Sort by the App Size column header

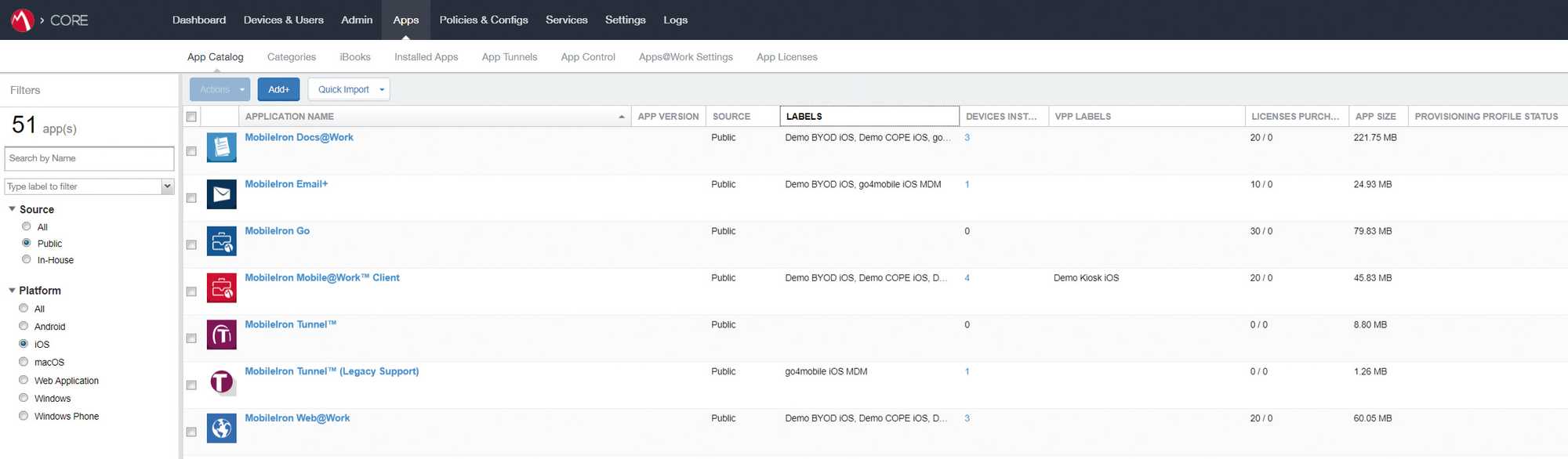pyautogui.click(x=1378, y=117)
